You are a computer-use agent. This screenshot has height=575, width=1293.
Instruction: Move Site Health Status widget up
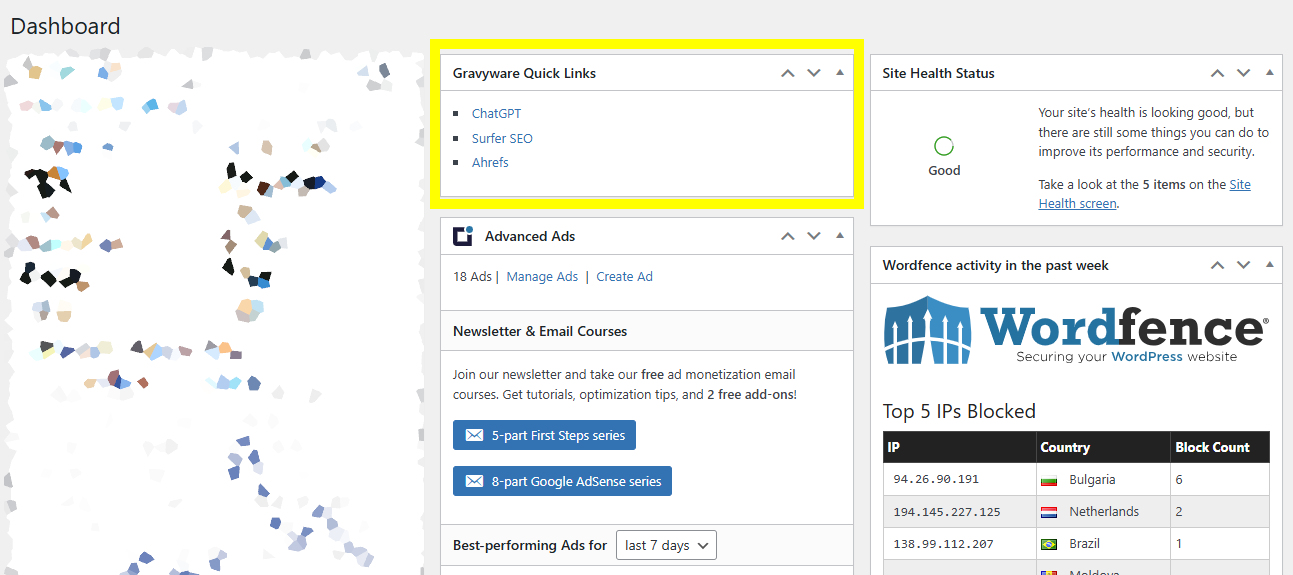pos(1217,73)
